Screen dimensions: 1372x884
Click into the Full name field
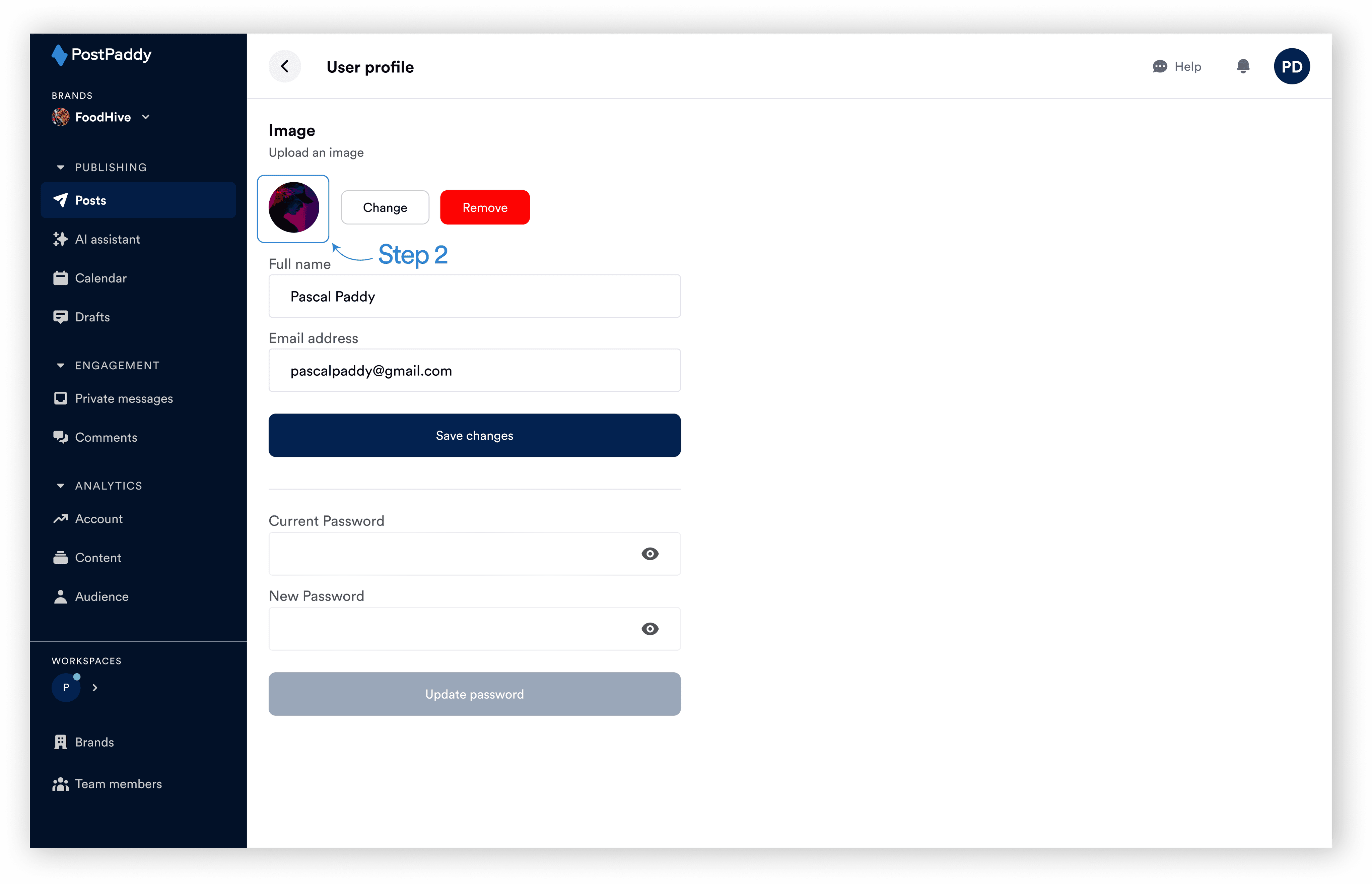click(475, 297)
